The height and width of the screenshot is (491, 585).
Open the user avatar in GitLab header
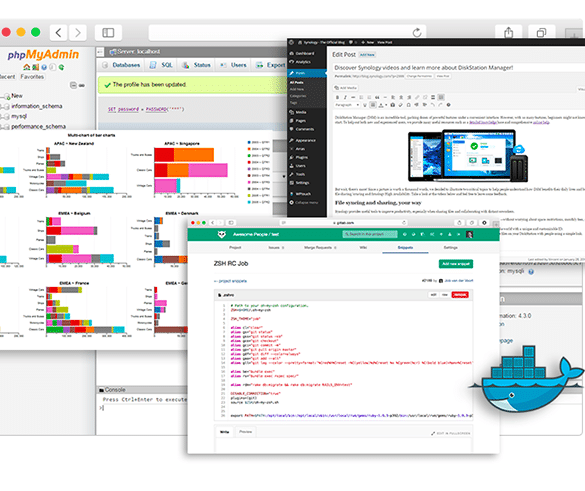pos(469,234)
